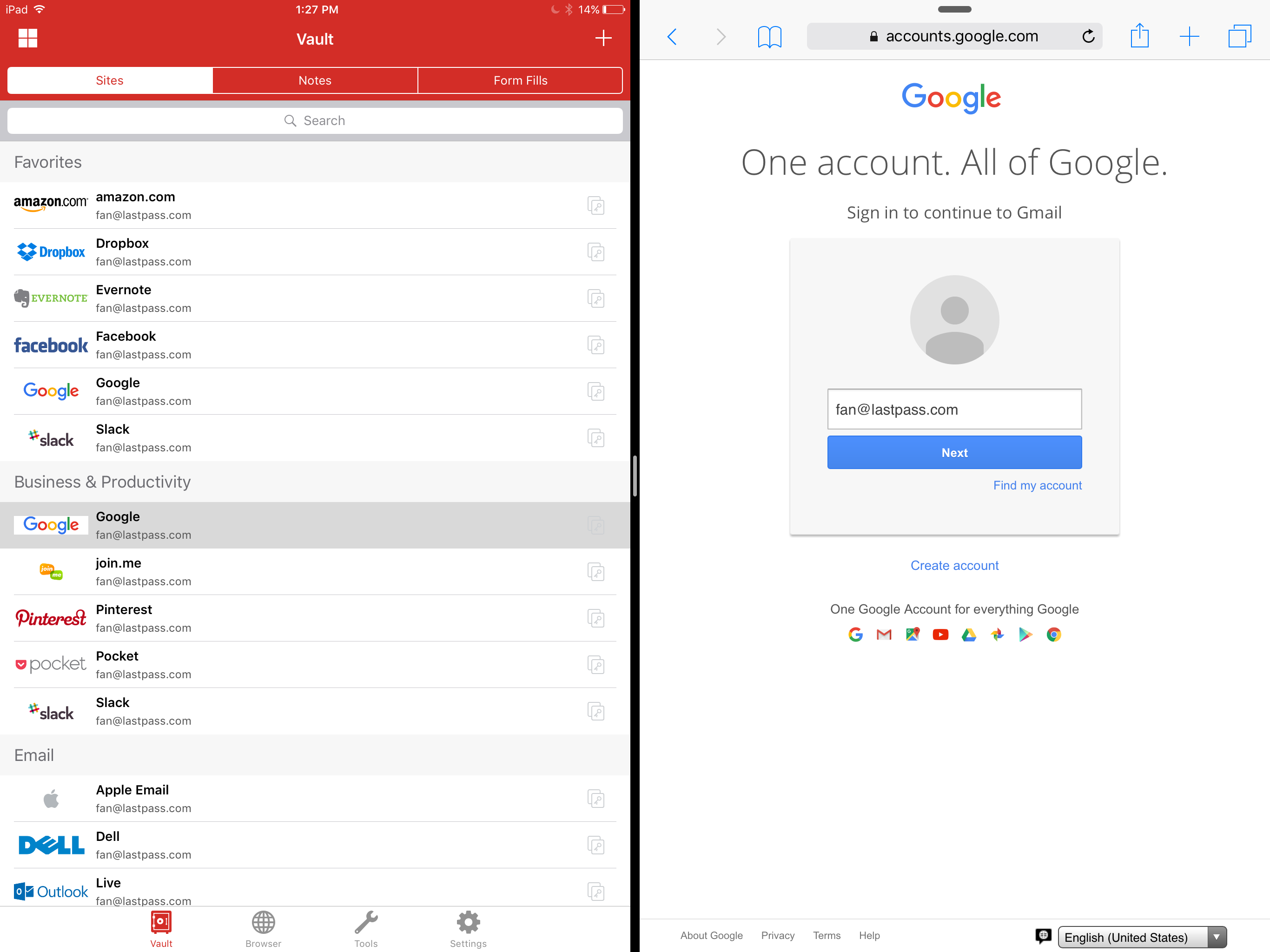Screen dimensions: 1270x952
Task: Open the Facebook vault entry
Action: coord(315,344)
